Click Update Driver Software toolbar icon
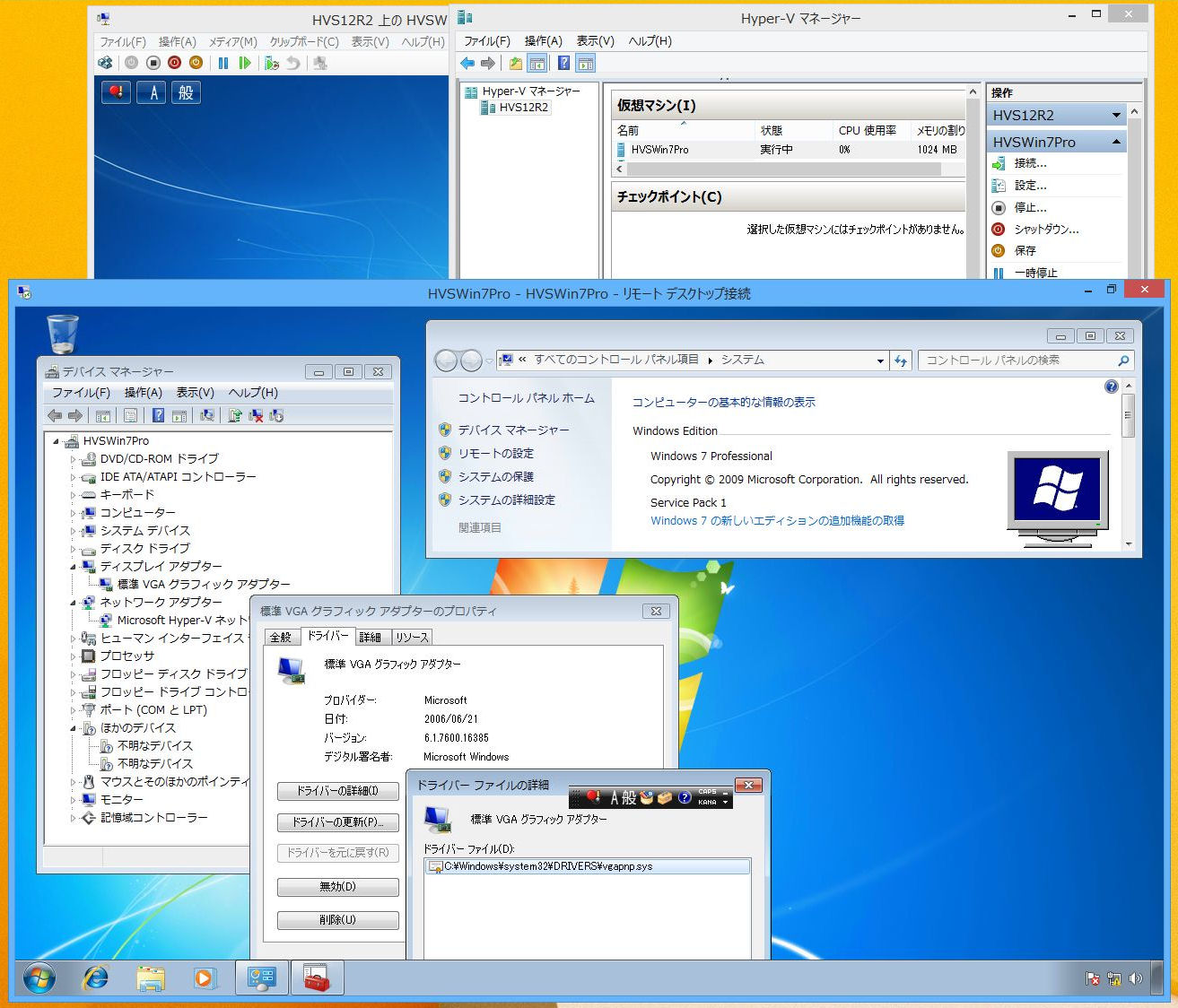The height and width of the screenshot is (1008, 1178). click(x=235, y=416)
